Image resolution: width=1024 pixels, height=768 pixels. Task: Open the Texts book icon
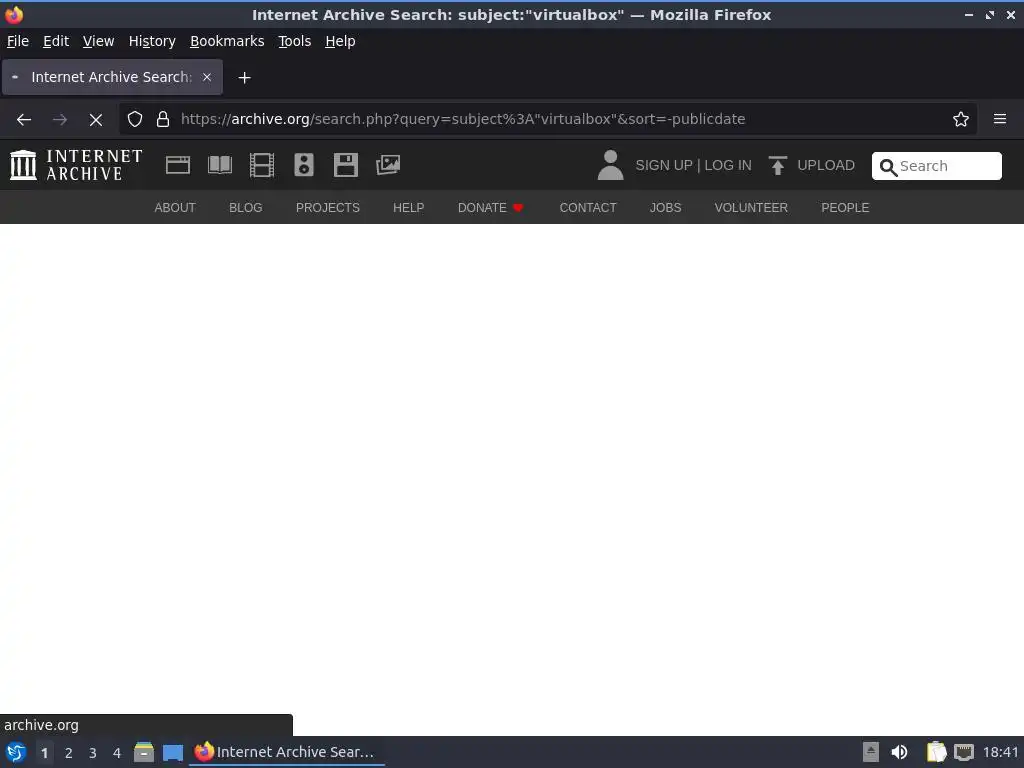[x=220, y=165]
